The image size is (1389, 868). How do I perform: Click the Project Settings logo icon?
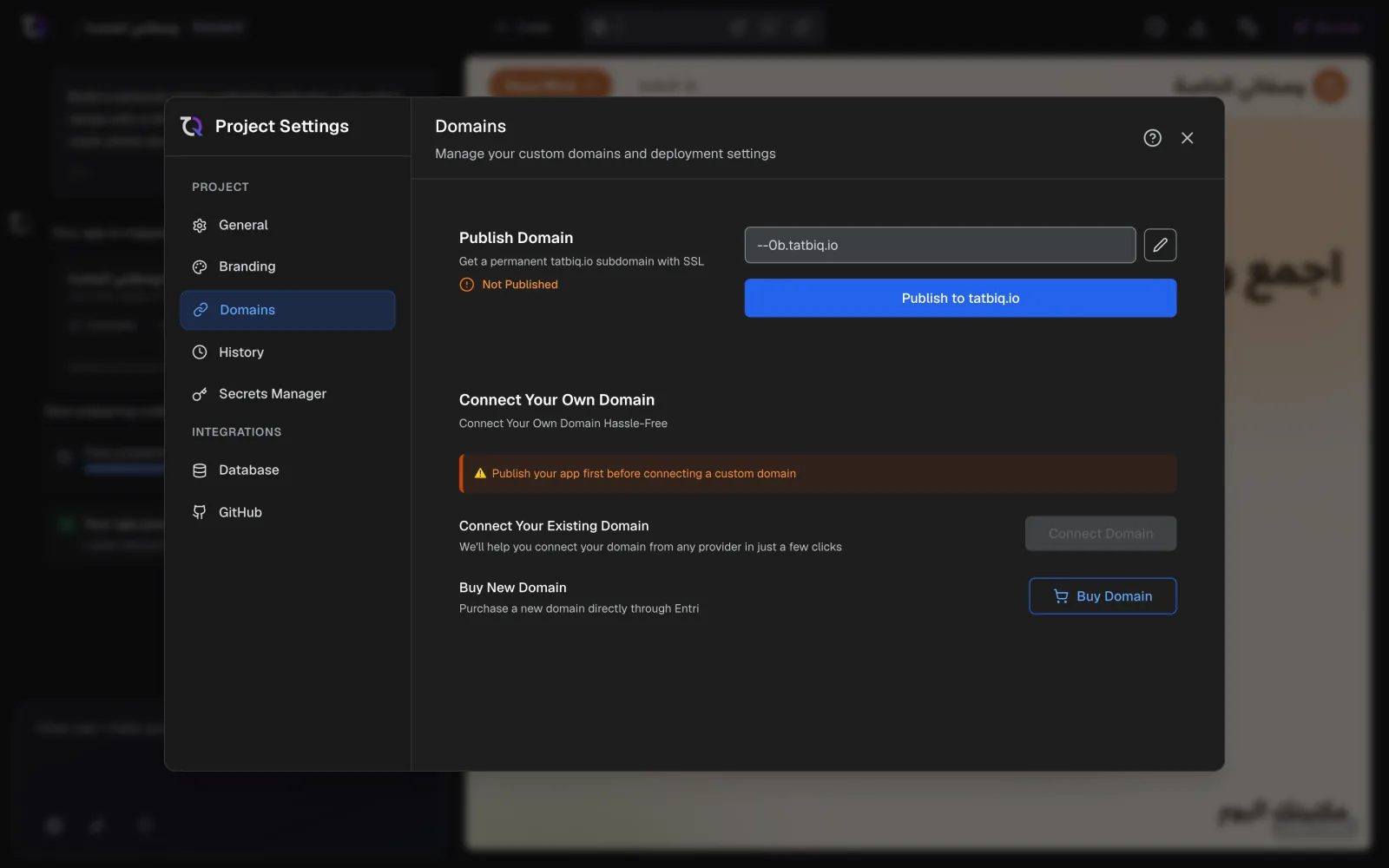tap(192, 127)
